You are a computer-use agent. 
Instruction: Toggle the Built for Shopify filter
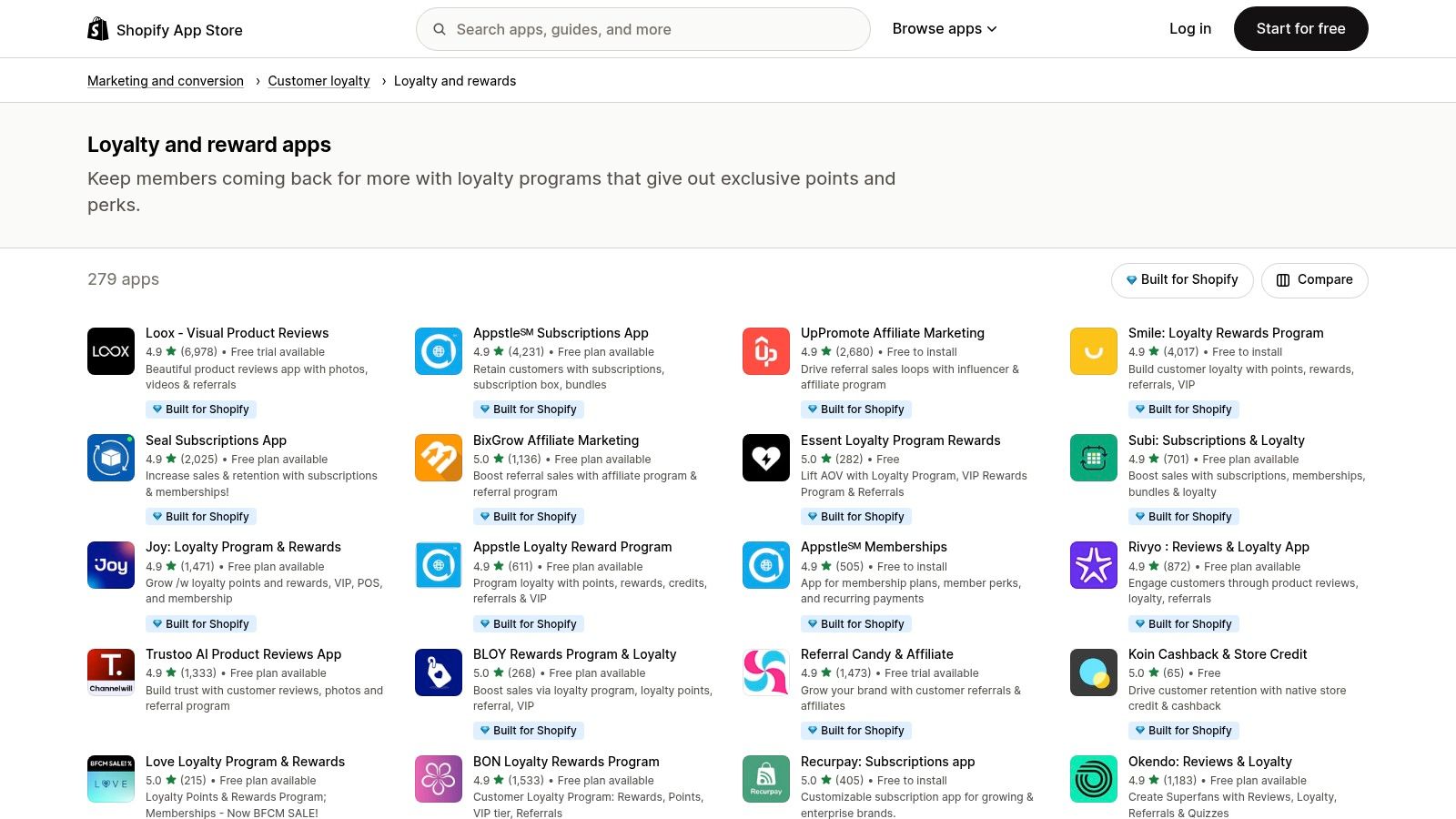coord(1182,280)
